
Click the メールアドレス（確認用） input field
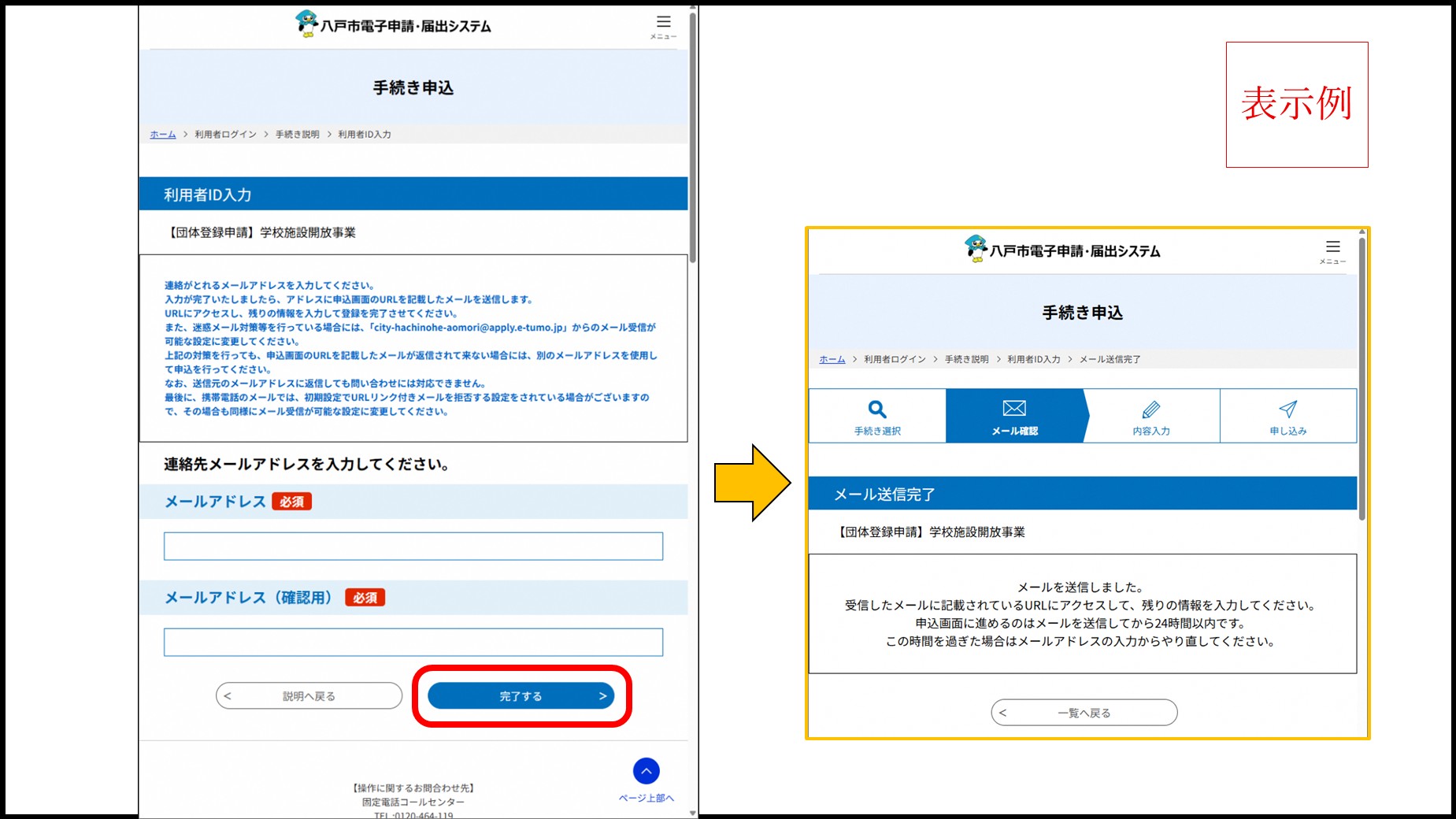pos(413,642)
